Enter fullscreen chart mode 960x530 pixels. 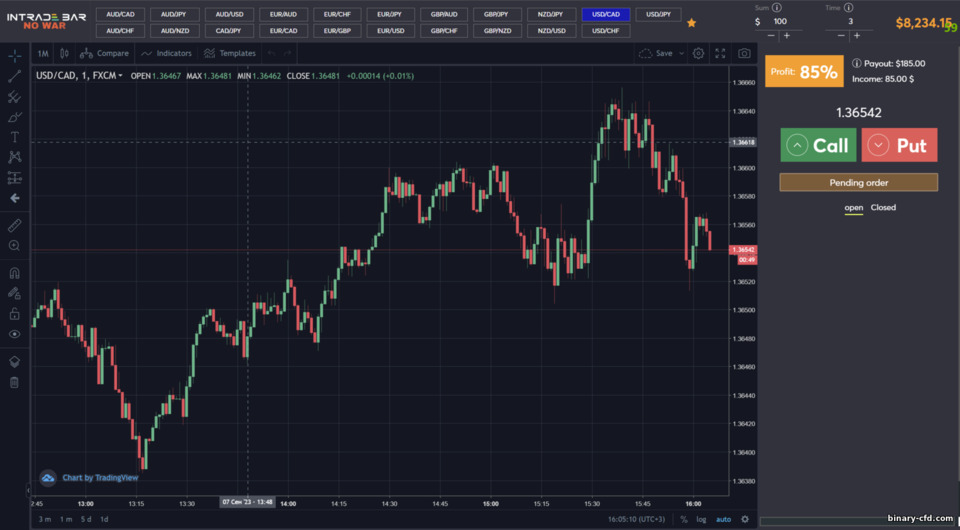point(721,53)
